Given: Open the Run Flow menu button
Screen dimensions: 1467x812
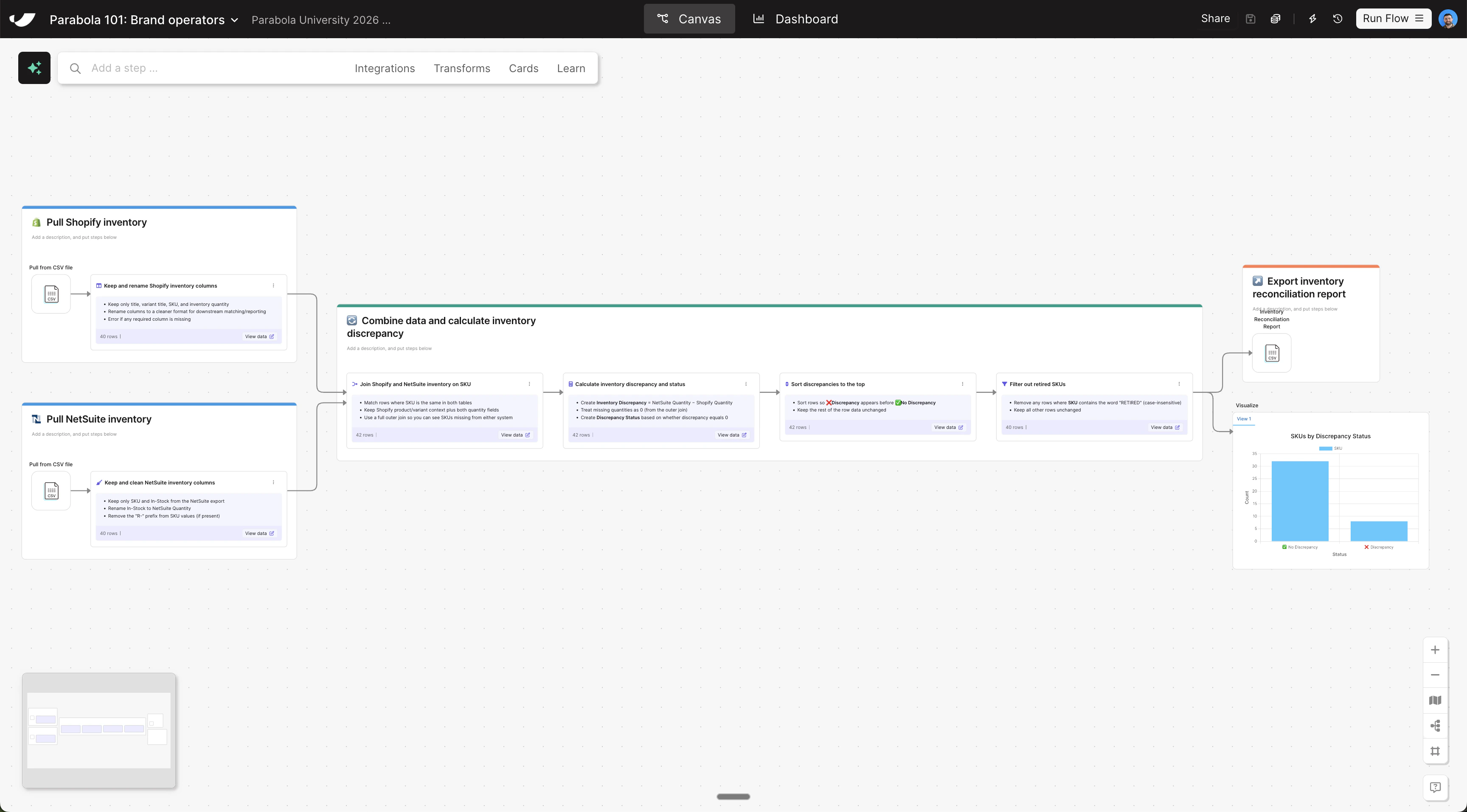Looking at the screenshot, I should 1393,19.
